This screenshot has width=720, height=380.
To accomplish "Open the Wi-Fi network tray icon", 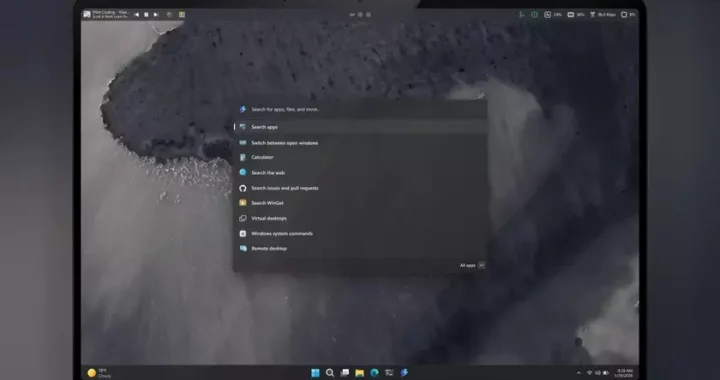I will click(590, 373).
